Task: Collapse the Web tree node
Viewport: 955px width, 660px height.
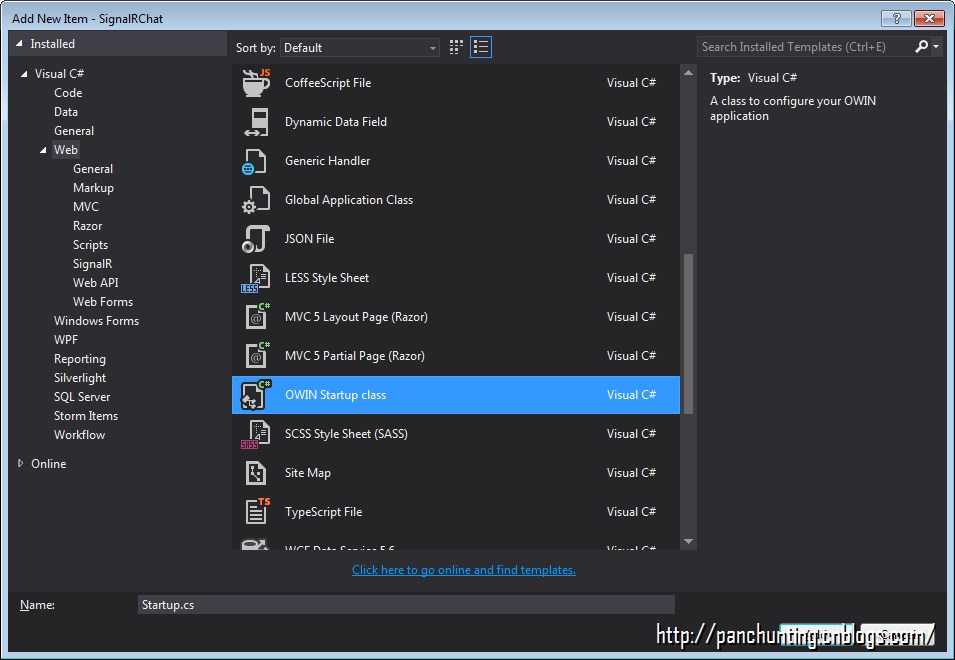Action: 43,150
